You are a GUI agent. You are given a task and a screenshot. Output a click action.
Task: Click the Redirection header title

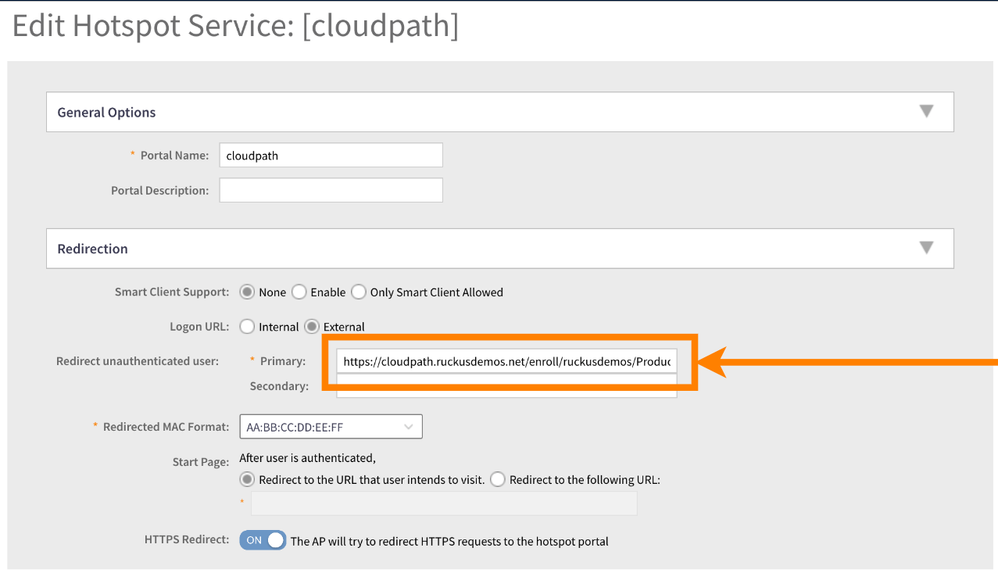93,248
